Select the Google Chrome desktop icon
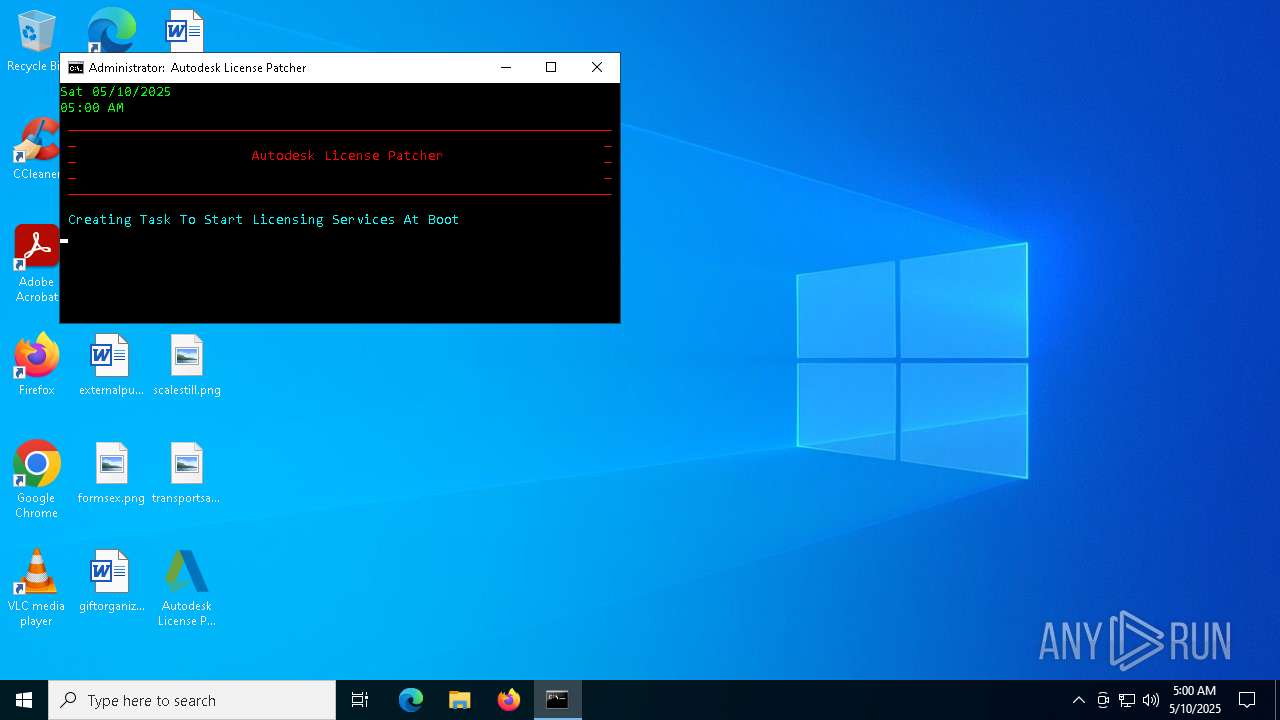This screenshot has height=720, width=1280. (36, 480)
